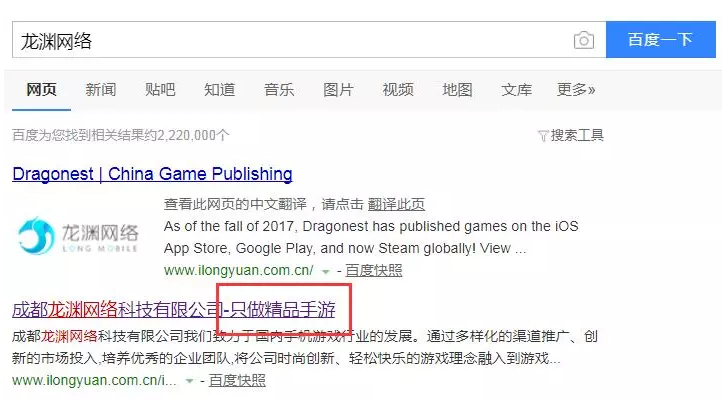Select the 网页 tab

tap(41, 89)
